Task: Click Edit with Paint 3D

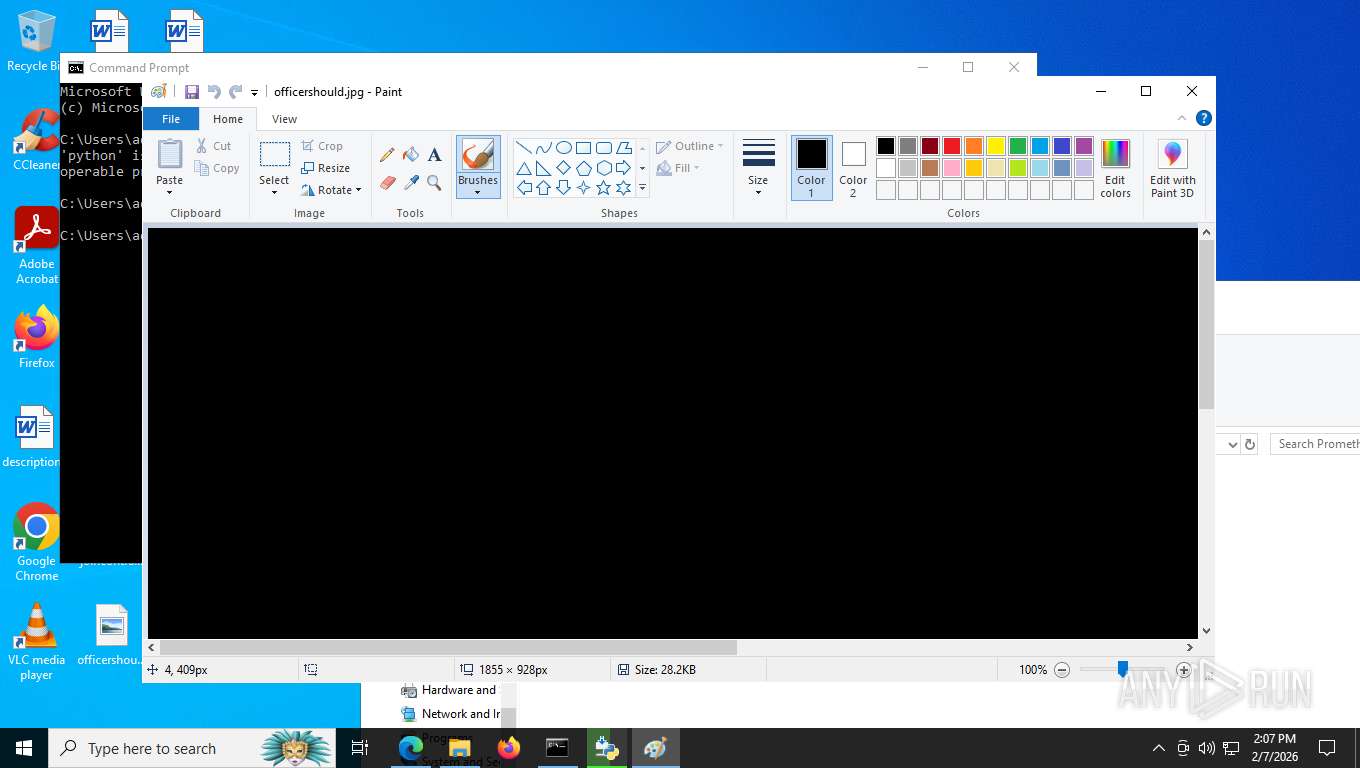Action: pos(1172,168)
